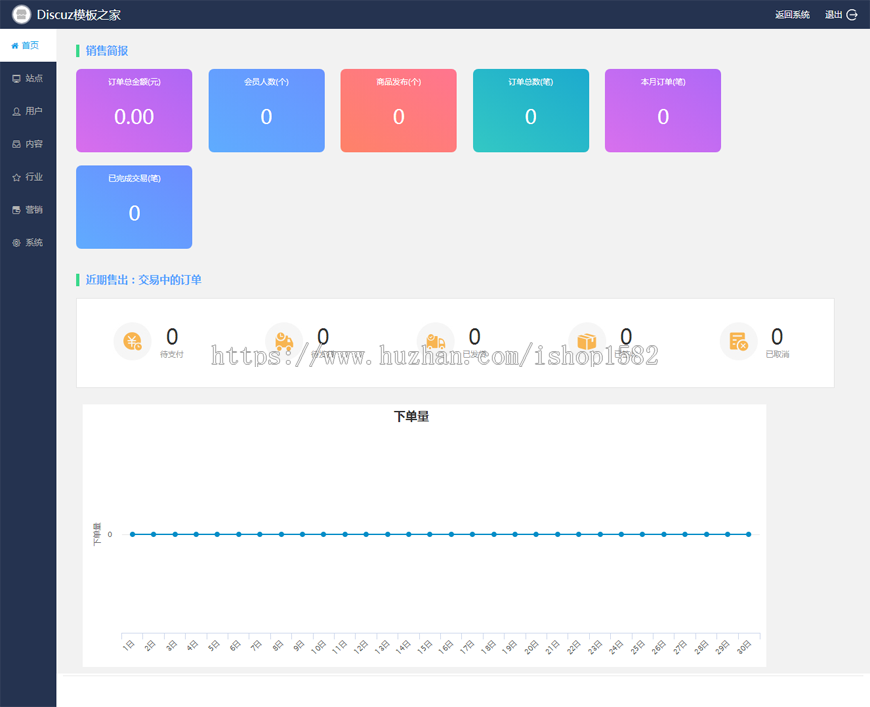The height and width of the screenshot is (707, 870).
Task: Click the 返回系统 link
Action: pyautogui.click(x=792, y=15)
